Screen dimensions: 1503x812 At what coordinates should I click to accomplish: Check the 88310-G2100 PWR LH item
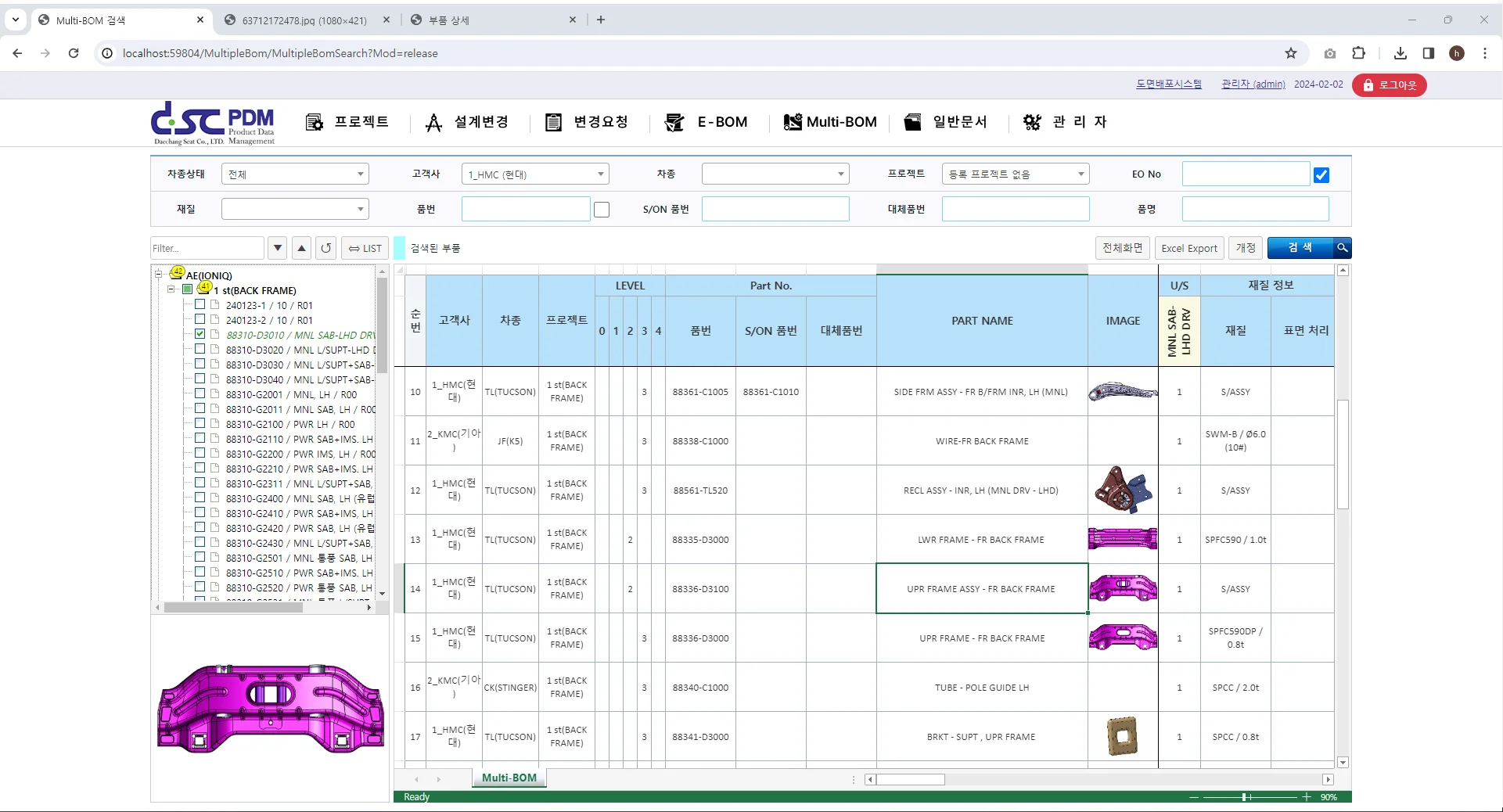tap(200, 423)
